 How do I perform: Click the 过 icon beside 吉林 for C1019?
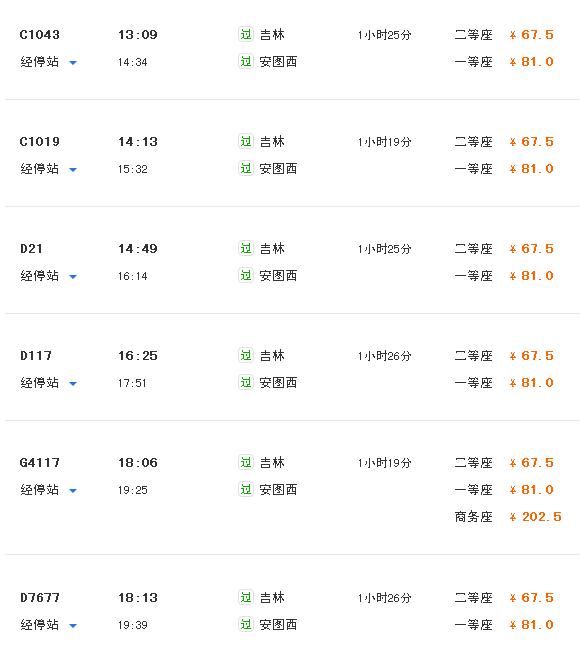coord(246,141)
